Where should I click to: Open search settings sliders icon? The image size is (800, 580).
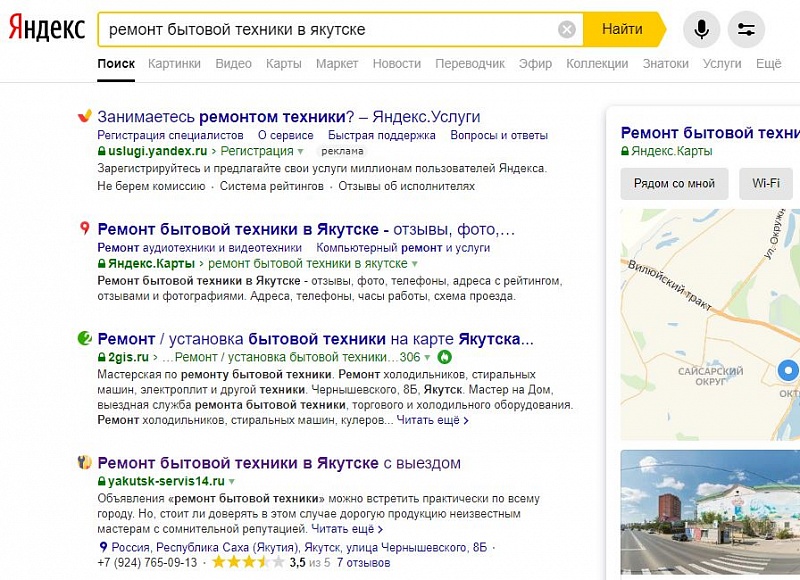[x=746, y=30]
